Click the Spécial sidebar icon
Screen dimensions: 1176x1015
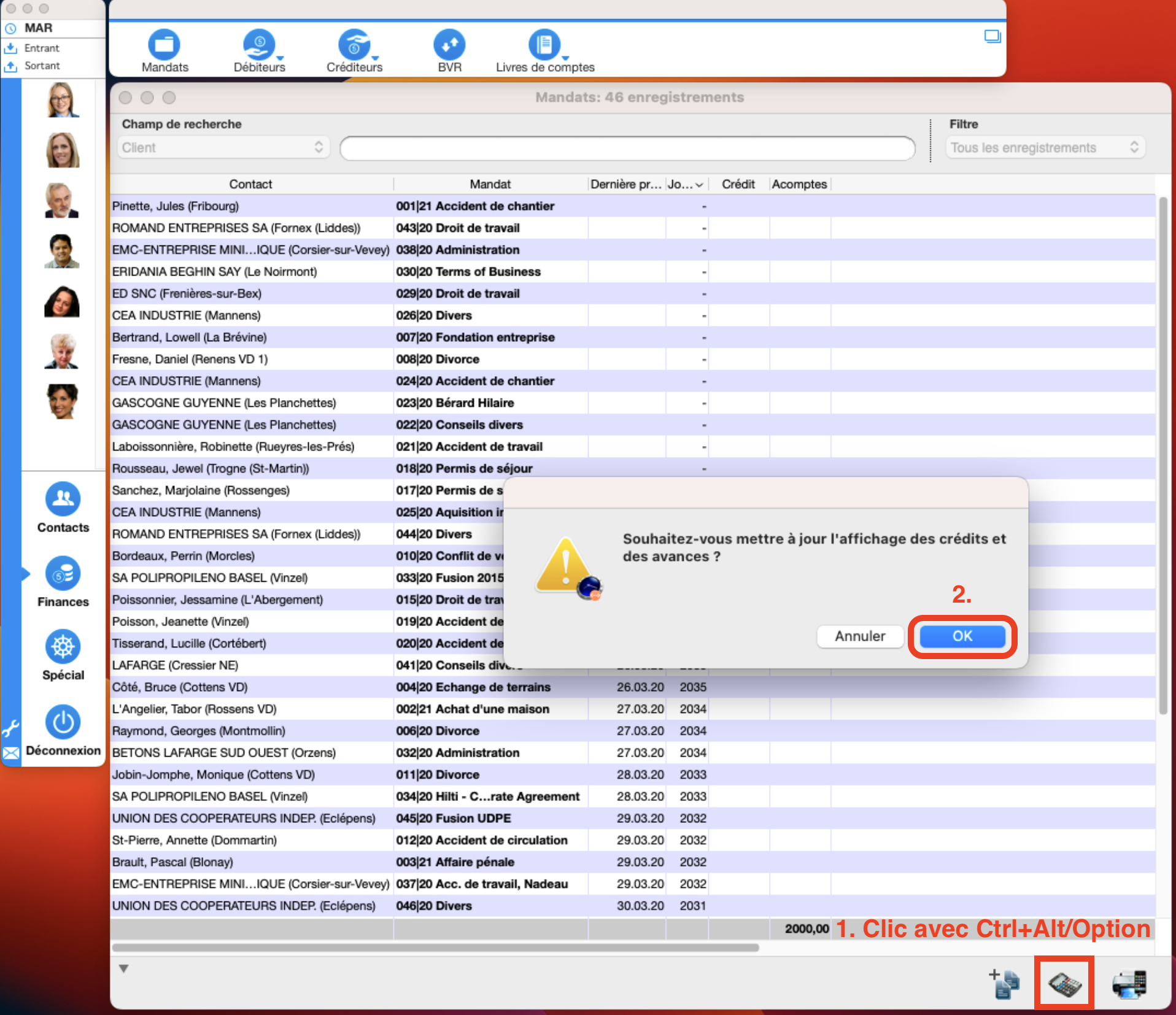pos(63,647)
